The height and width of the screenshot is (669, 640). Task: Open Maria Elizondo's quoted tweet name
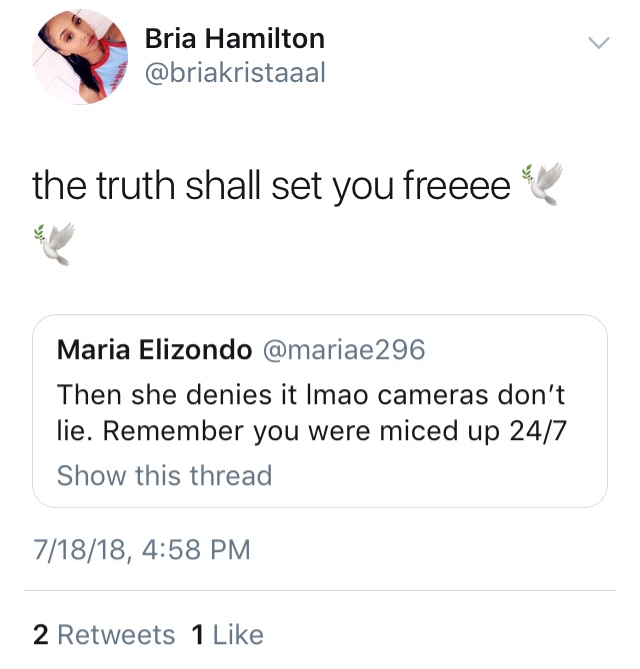(154, 350)
